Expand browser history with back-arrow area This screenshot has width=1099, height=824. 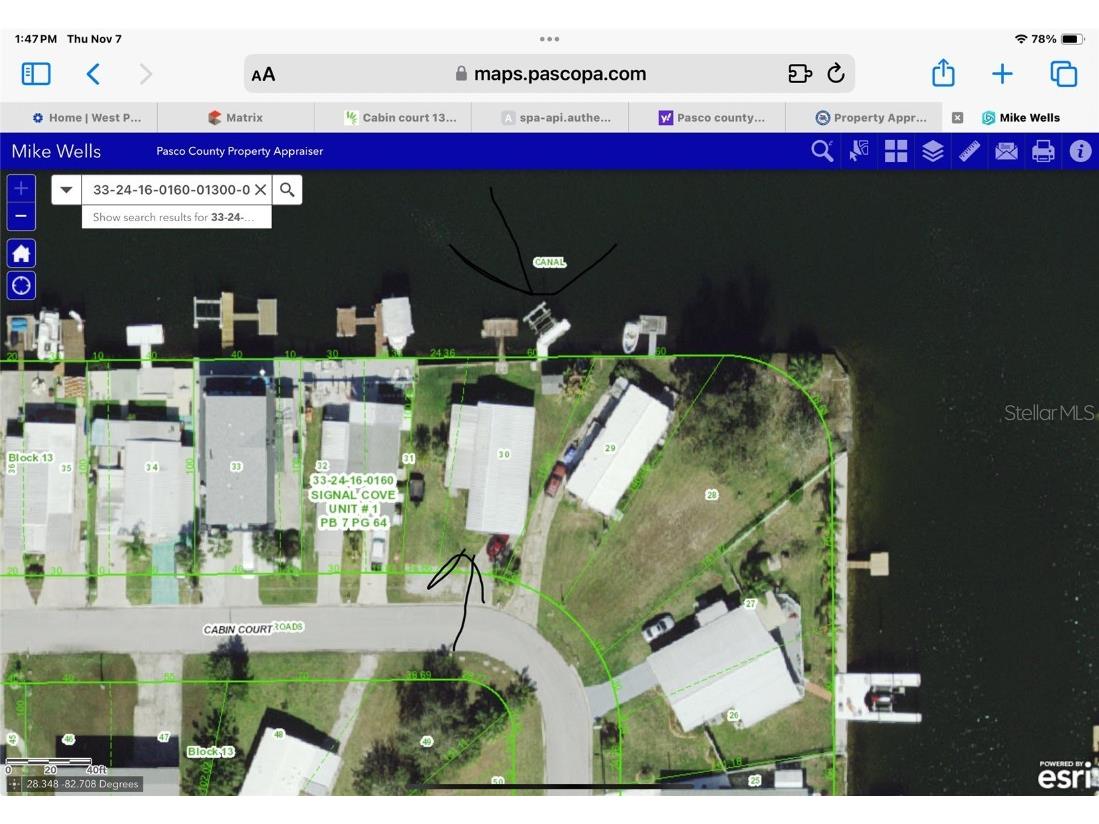click(93, 73)
